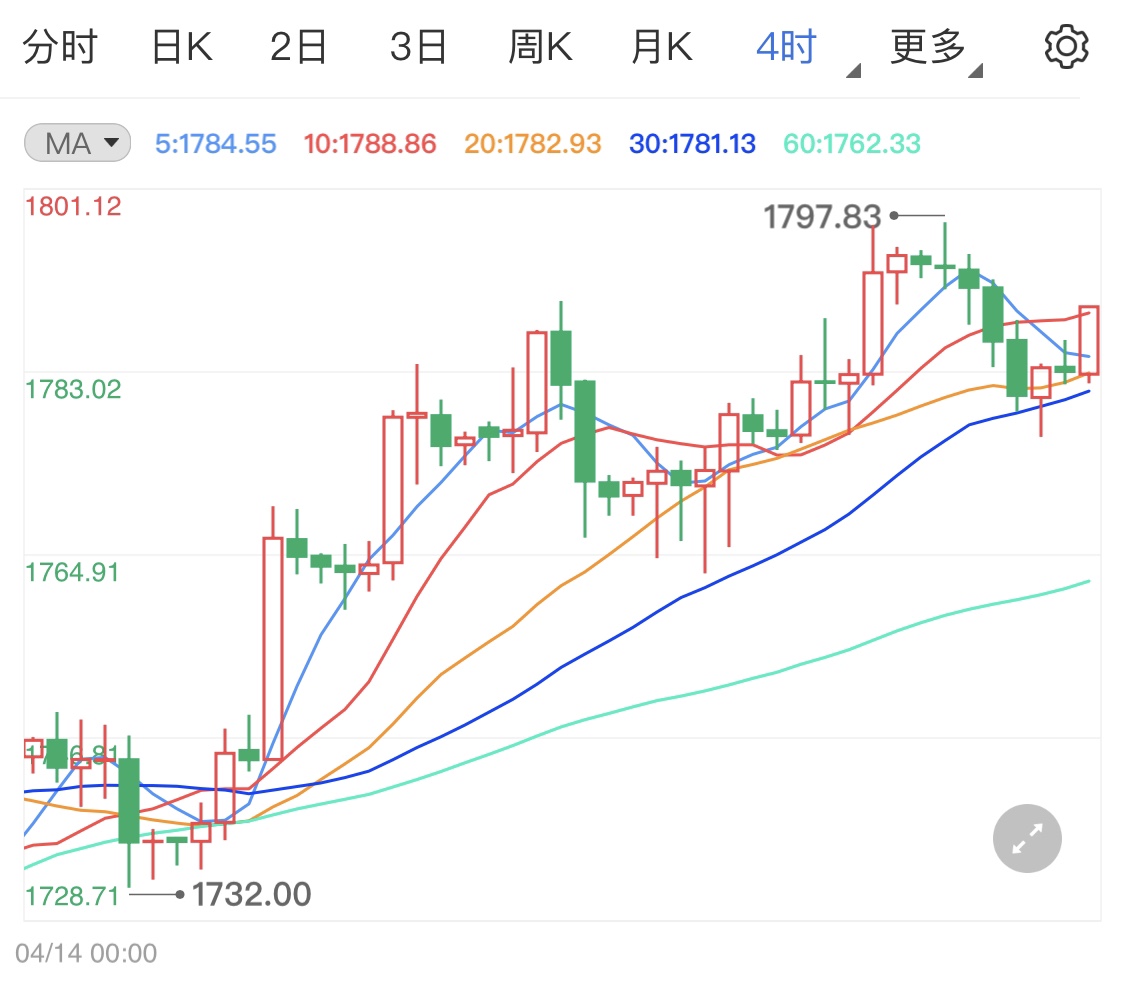This screenshot has height=988, width=1125.
Task: Click the 1801.12 axis price label
Action: 73,207
